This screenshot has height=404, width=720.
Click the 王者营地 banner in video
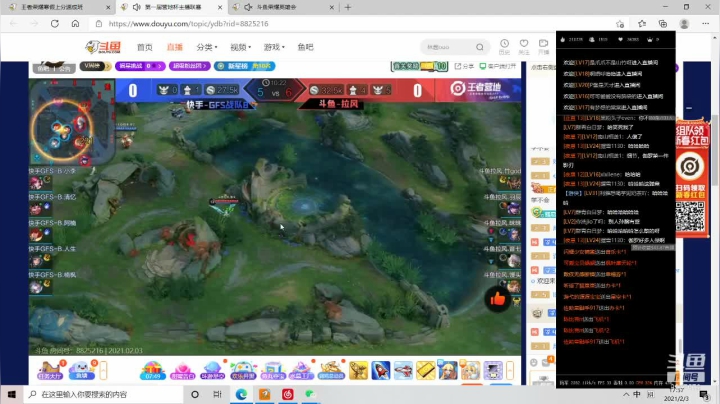tap(478, 89)
